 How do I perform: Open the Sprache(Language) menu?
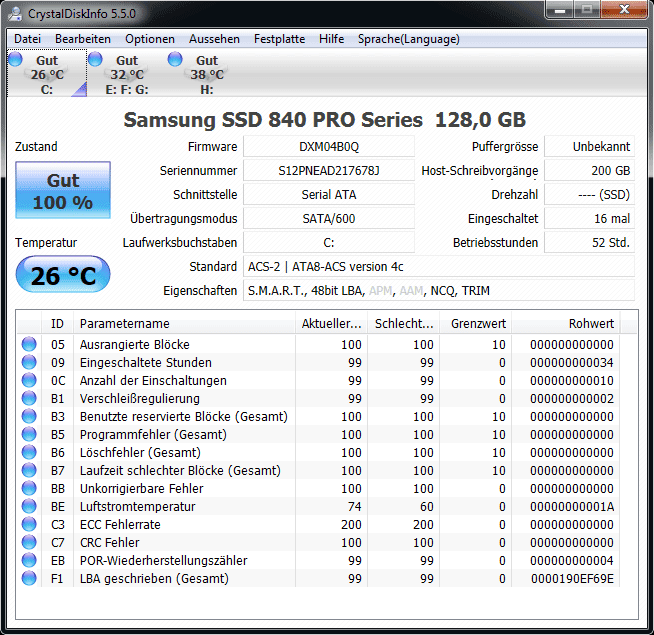(x=409, y=39)
